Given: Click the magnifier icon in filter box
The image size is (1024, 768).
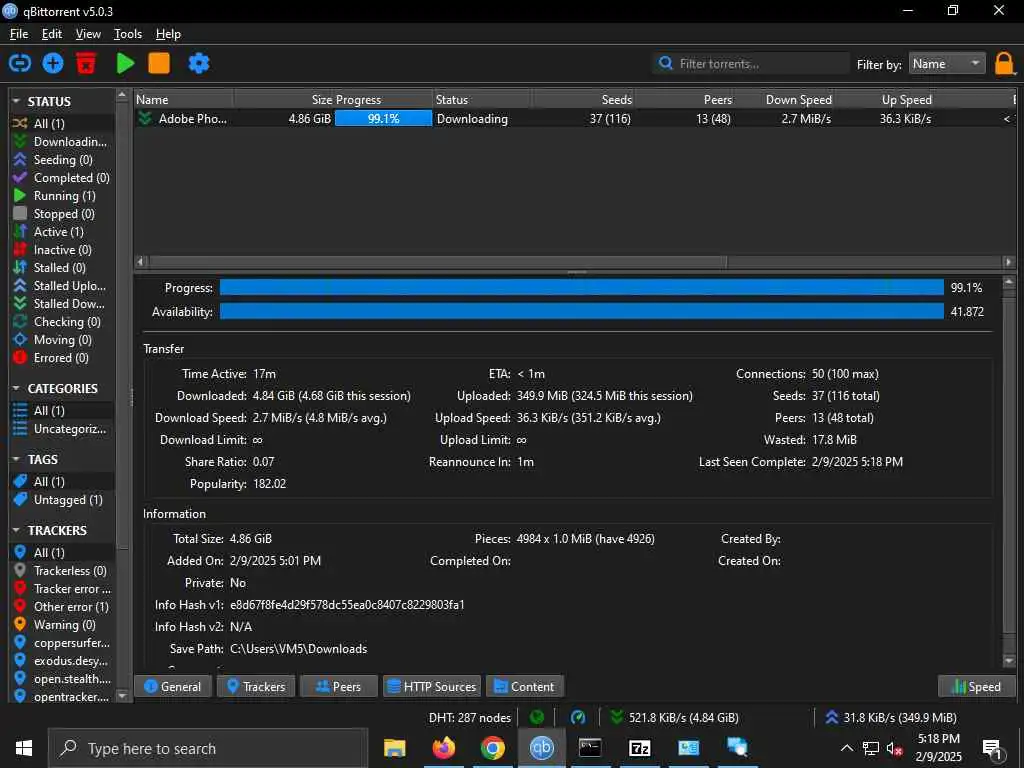Looking at the screenshot, I should tap(665, 63).
